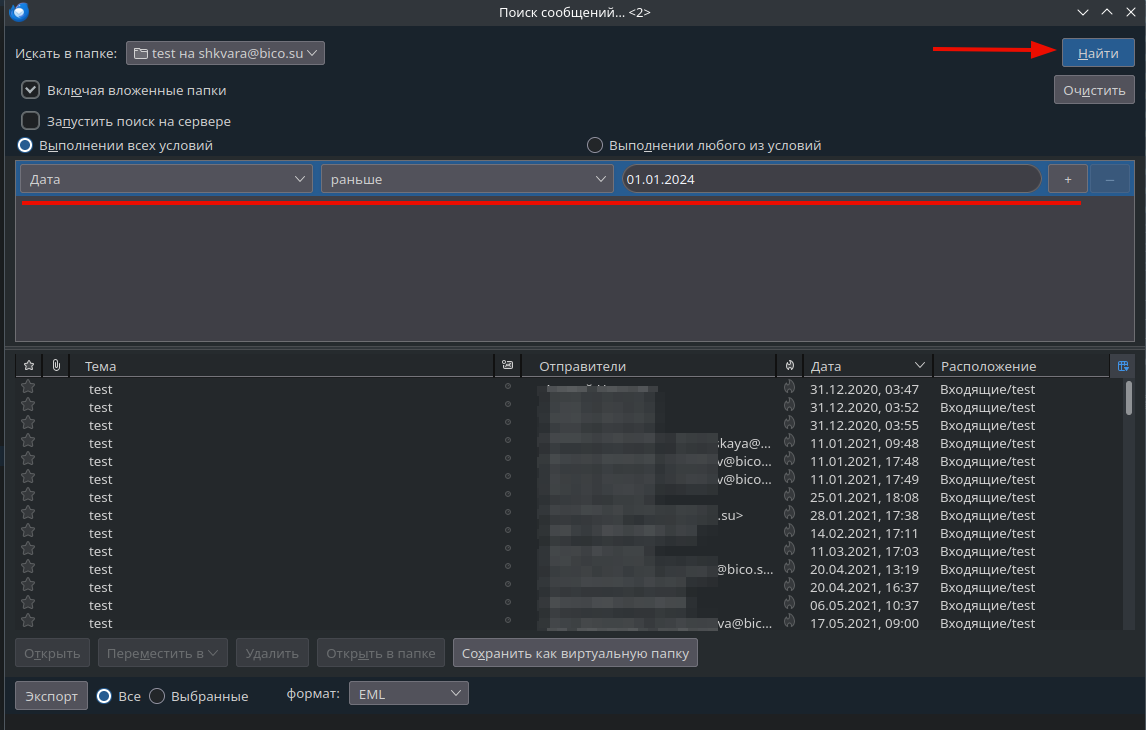This screenshot has height=730, width=1146.
Task: Sort results by Тема column header
Action: coord(282,365)
